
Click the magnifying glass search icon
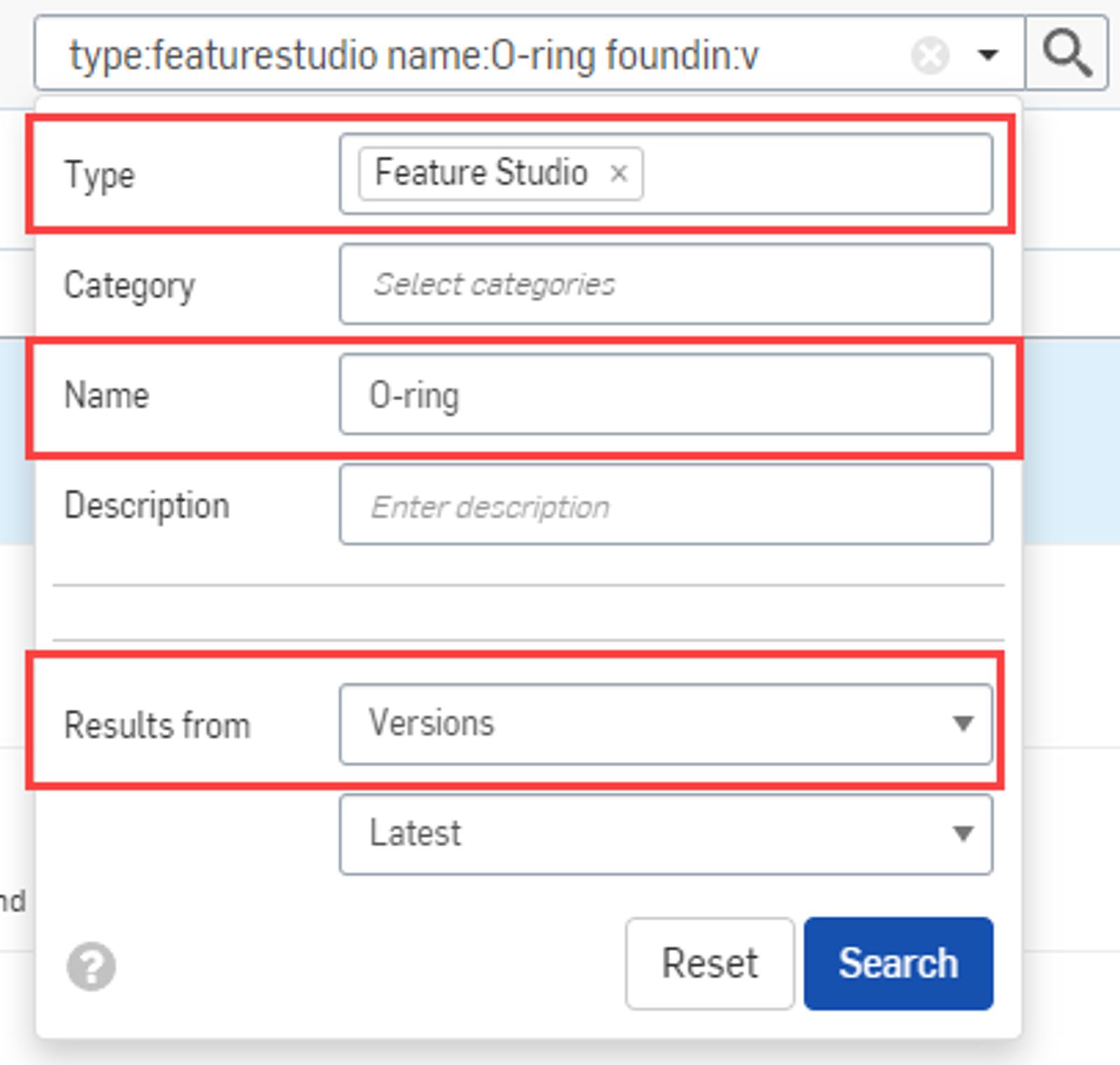(1066, 54)
